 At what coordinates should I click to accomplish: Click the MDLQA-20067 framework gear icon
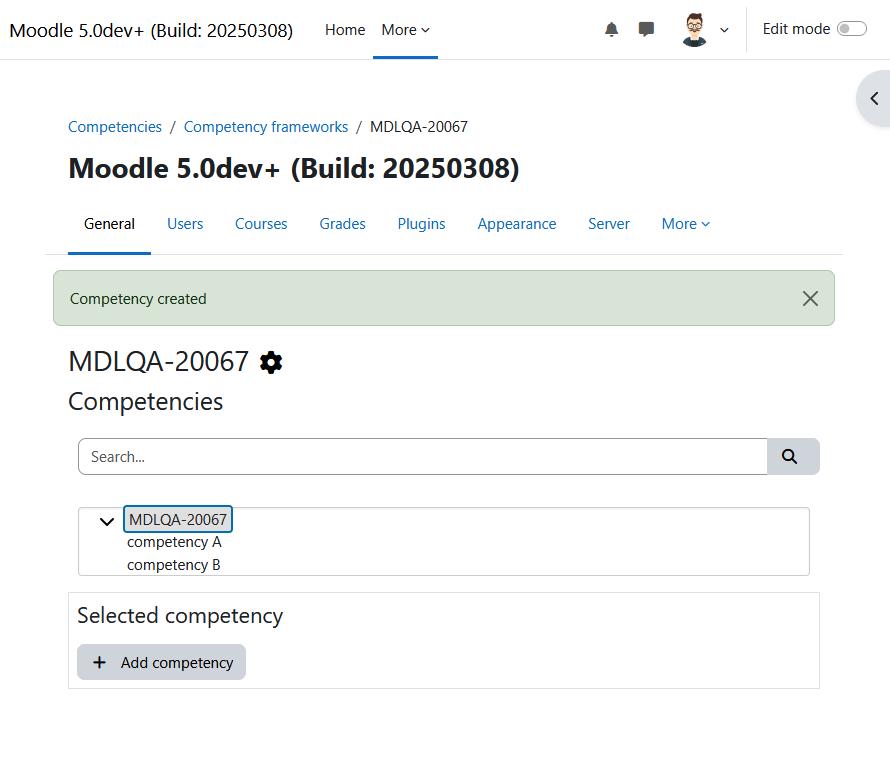click(271, 362)
